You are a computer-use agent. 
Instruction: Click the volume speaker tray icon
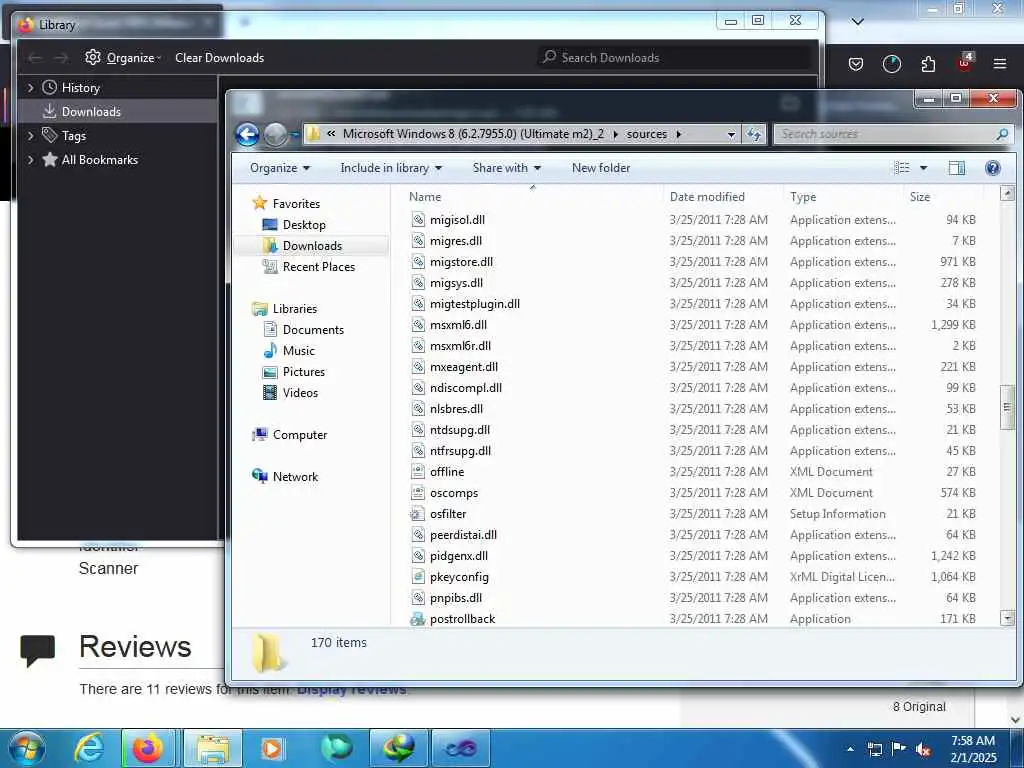923,749
